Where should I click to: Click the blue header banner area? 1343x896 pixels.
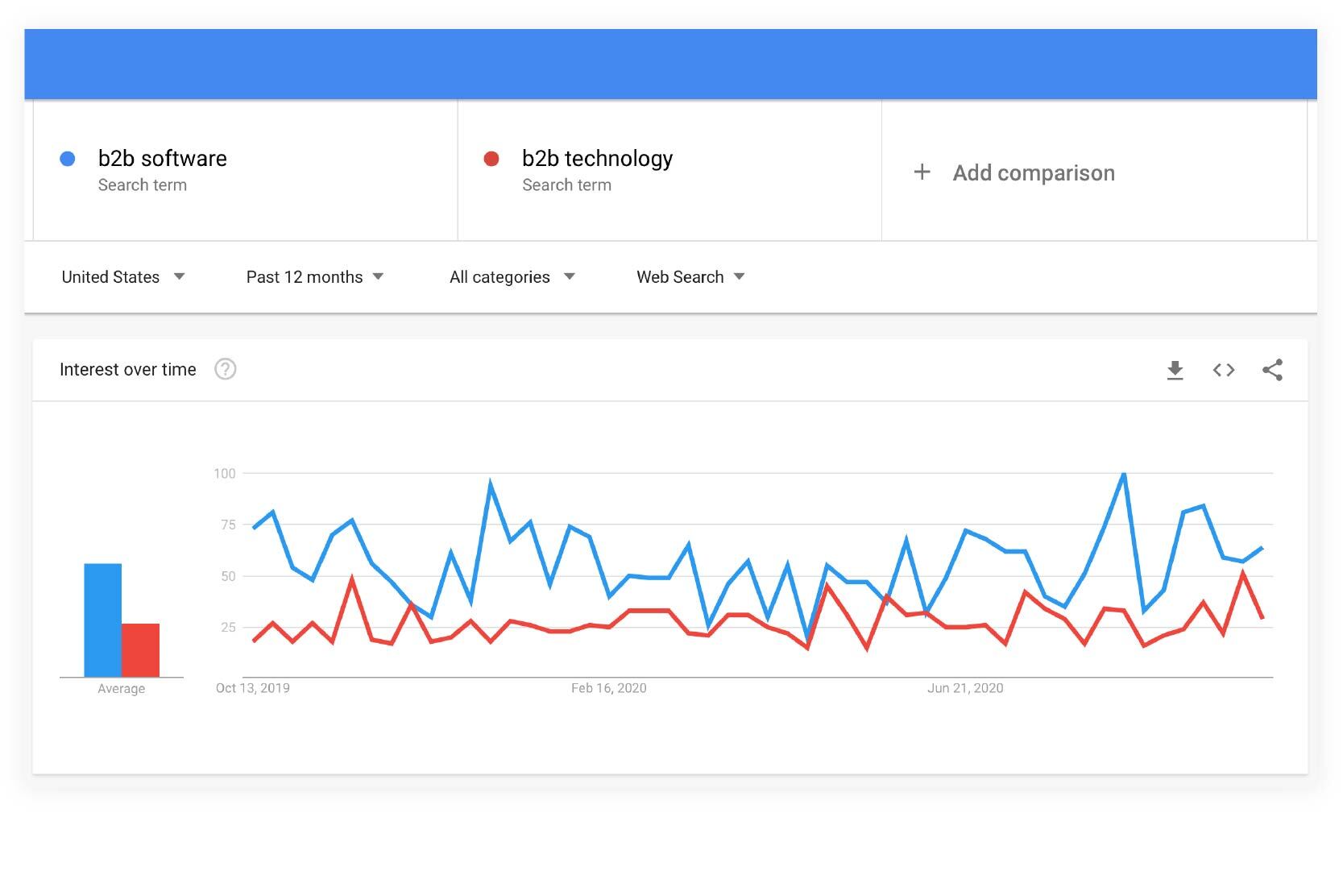click(671, 63)
